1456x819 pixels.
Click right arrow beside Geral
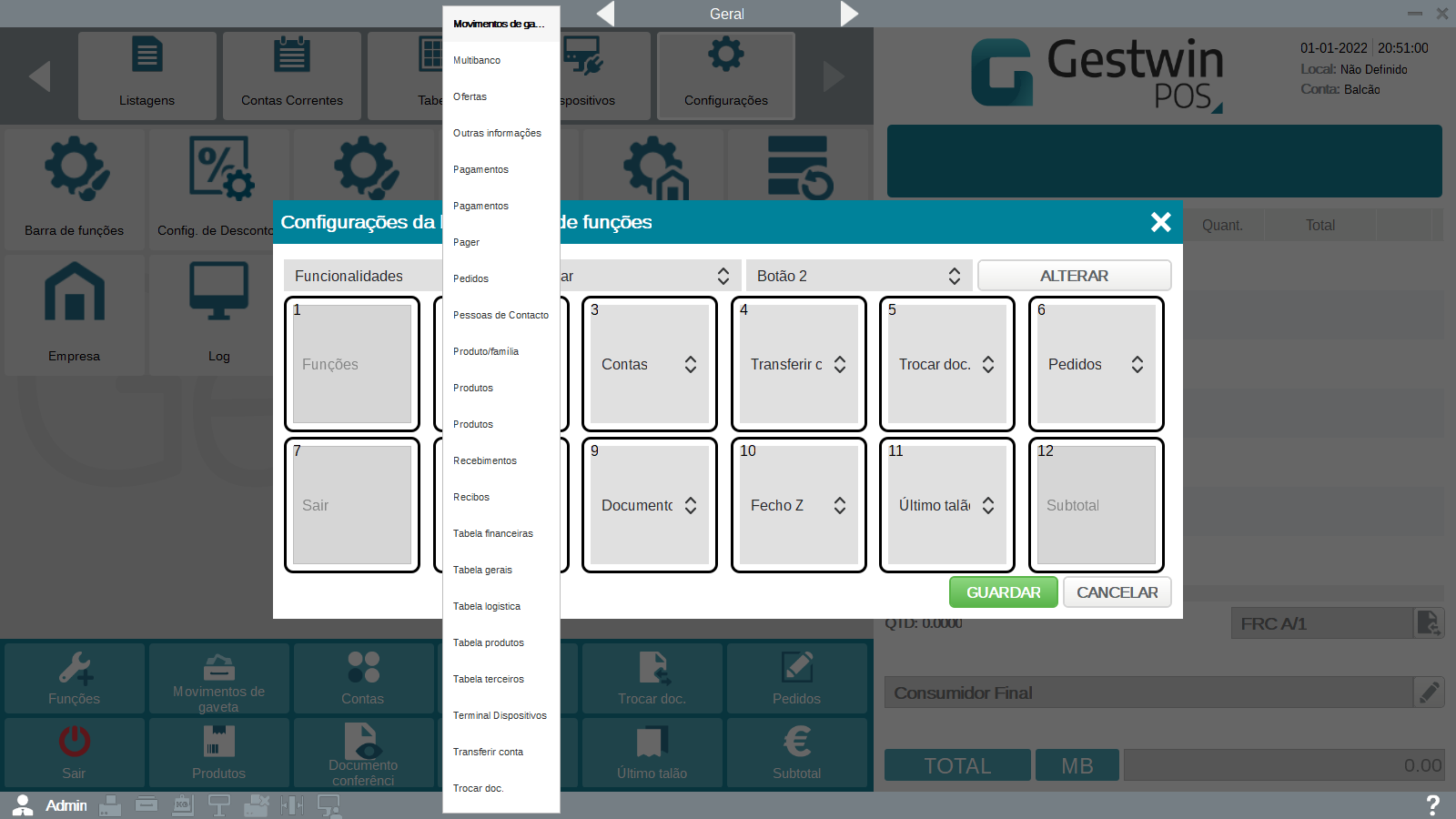click(849, 14)
